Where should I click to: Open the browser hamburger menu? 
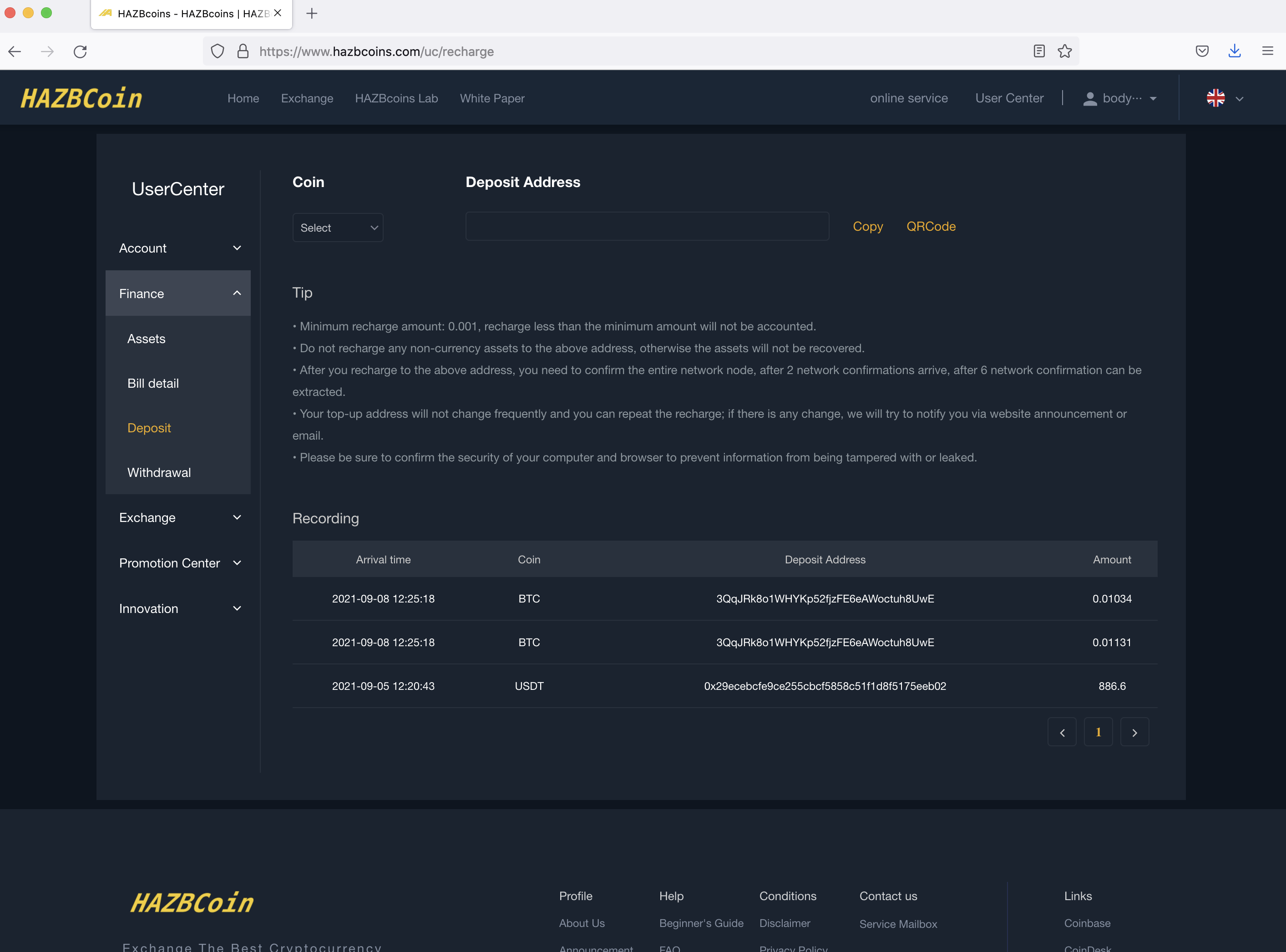tap(1267, 51)
